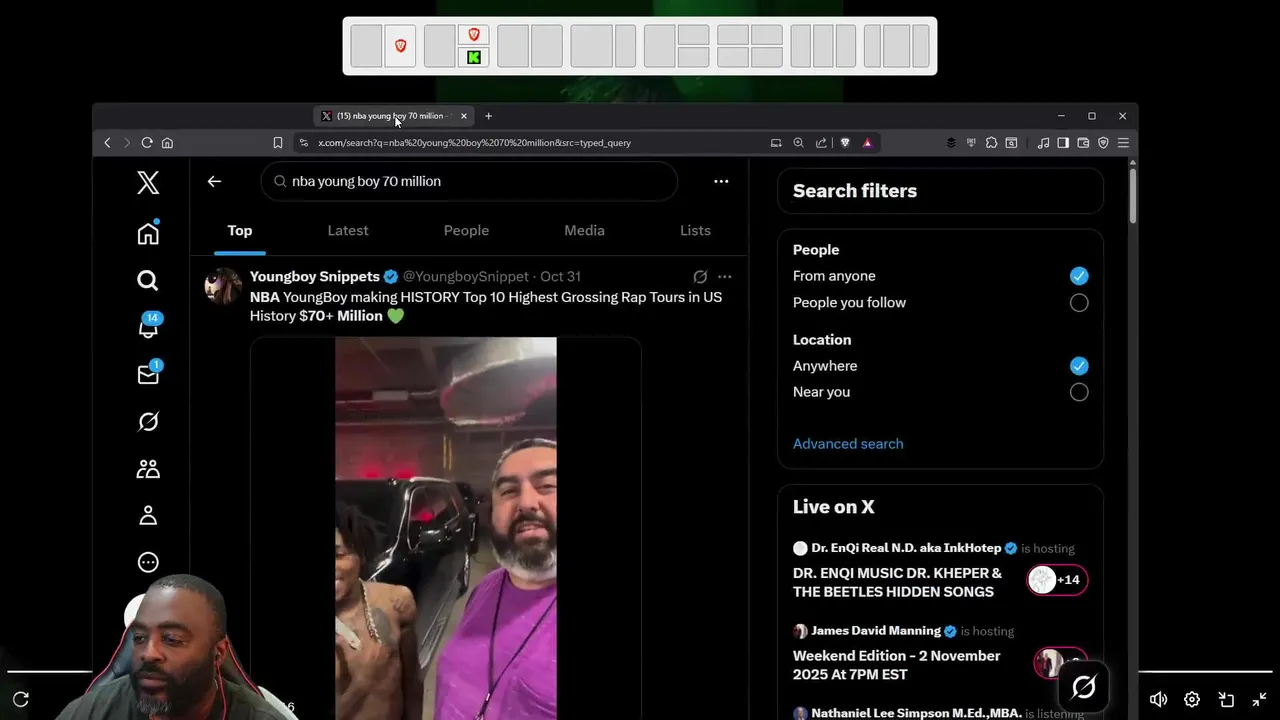1280x720 pixels.
Task: Click zoom magnifier icon in address bar
Action: [798, 143]
